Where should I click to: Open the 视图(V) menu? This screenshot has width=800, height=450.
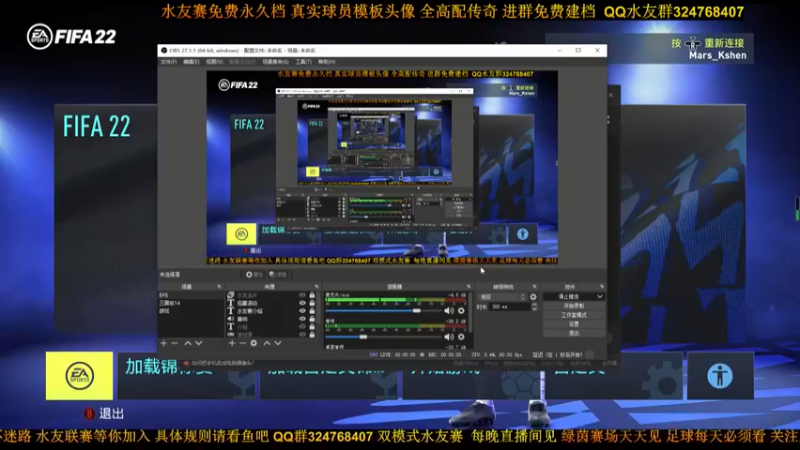(214, 62)
